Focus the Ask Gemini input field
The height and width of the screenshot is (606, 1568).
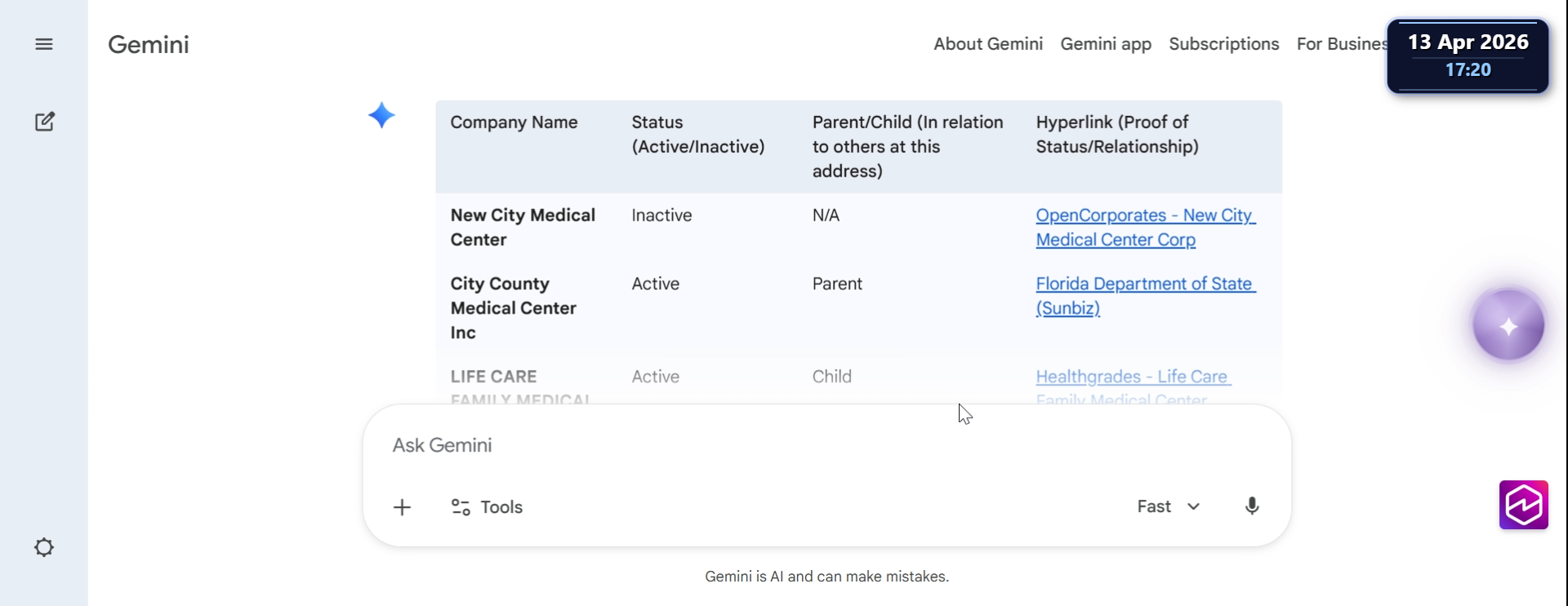tap(826, 445)
